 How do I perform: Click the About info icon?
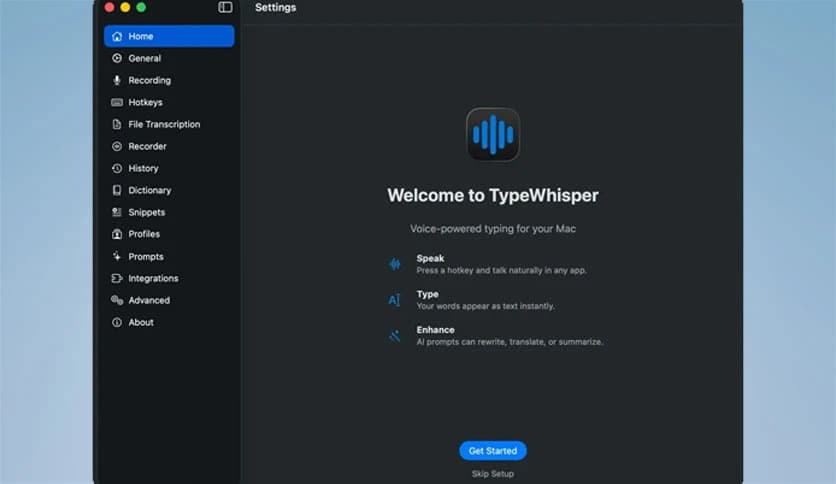point(117,322)
